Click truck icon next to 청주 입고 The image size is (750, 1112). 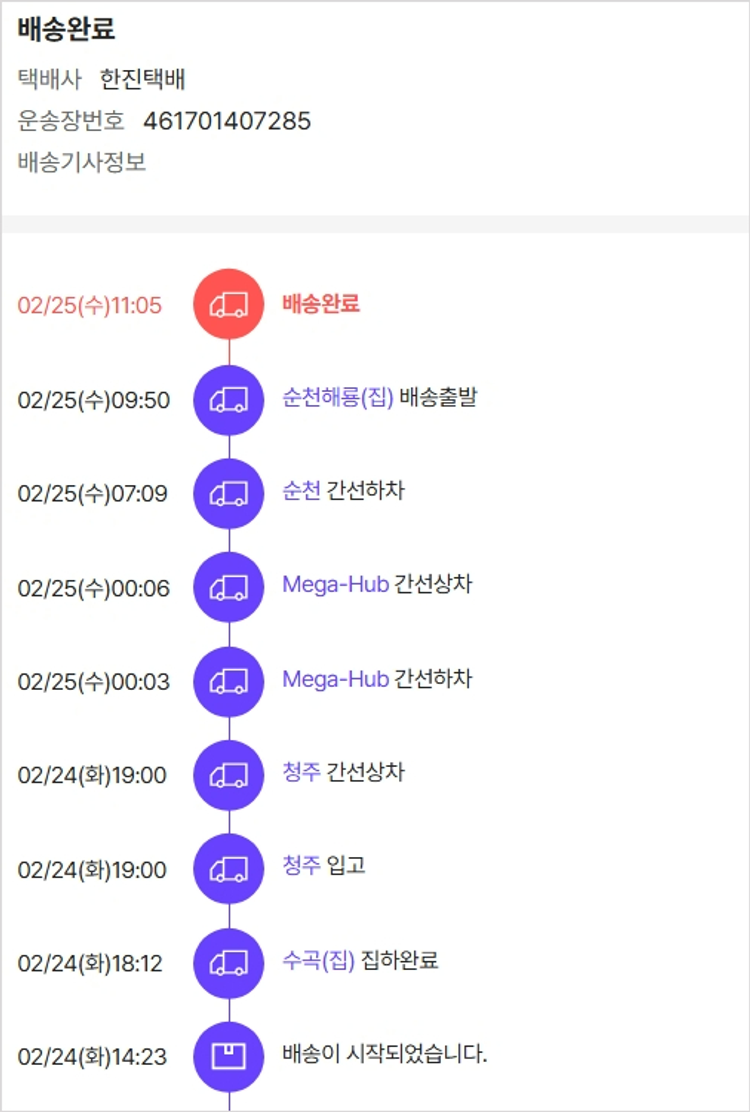tap(229, 869)
